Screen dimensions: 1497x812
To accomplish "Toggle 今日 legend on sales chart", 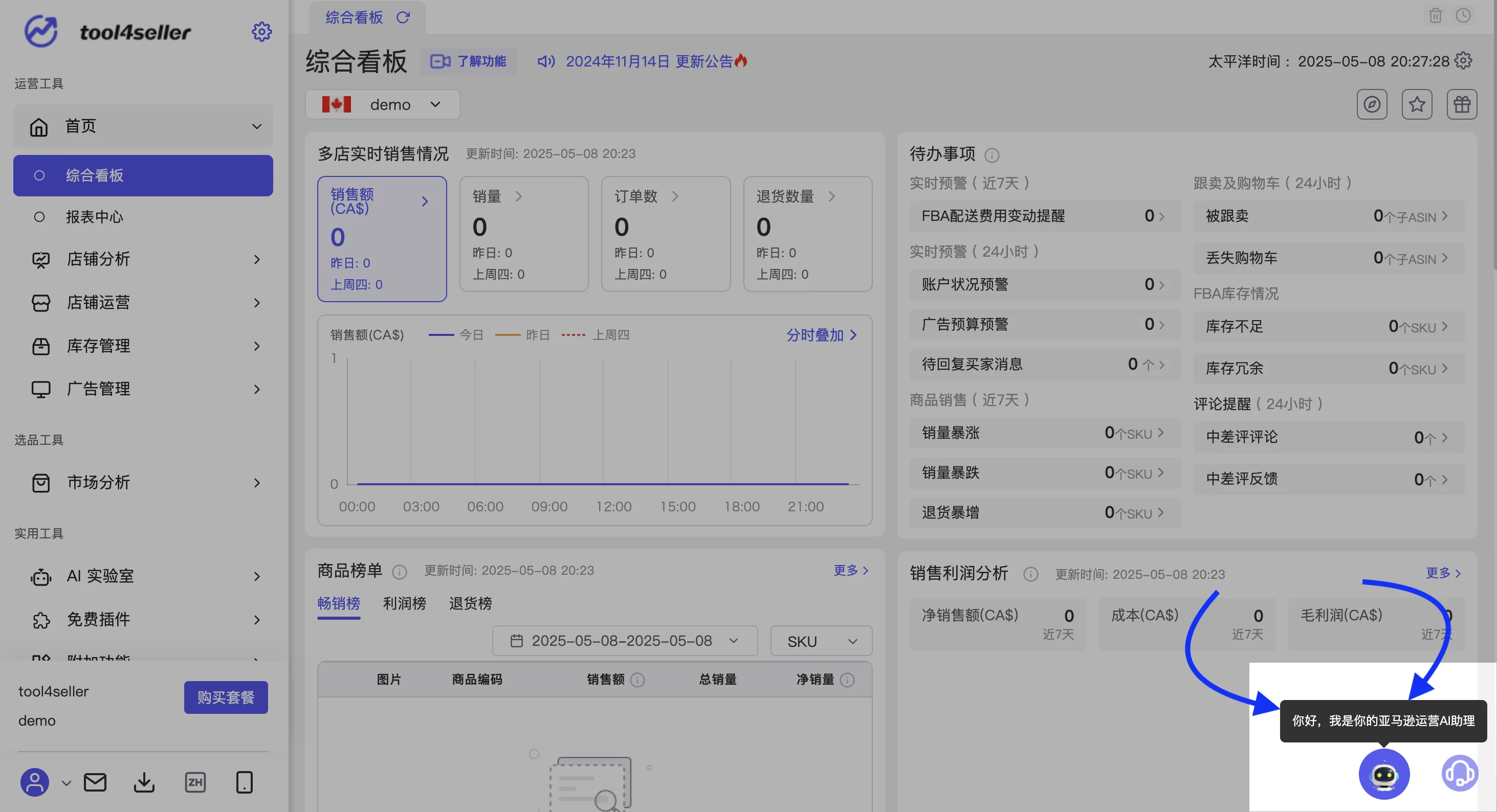I will (x=456, y=335).
